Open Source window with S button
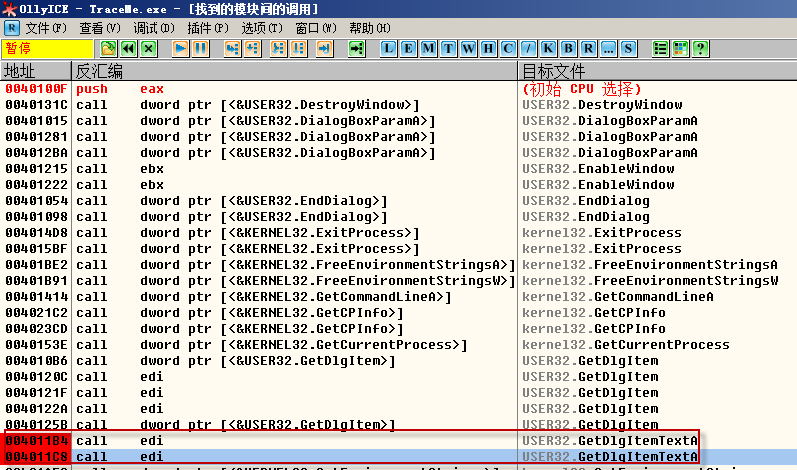Viewport: 797px width, 470px height. coord(629,49)
